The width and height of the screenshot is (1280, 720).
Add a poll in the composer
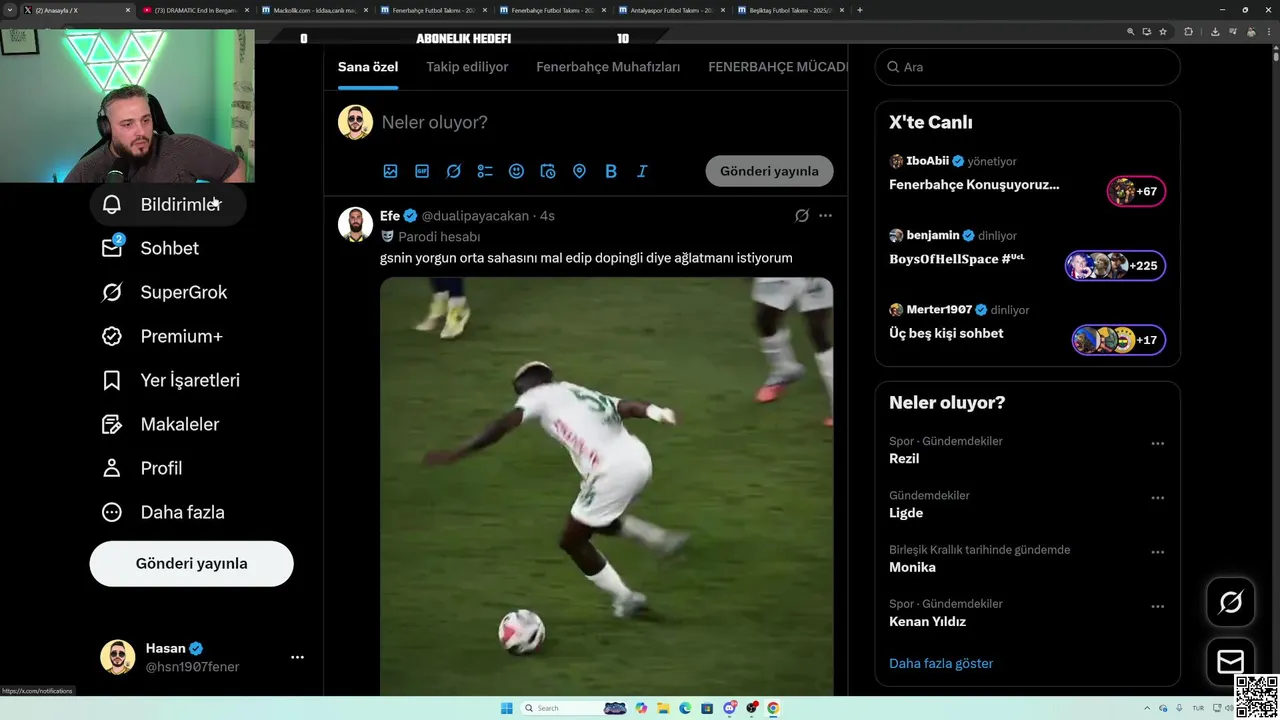coord(485,171)
